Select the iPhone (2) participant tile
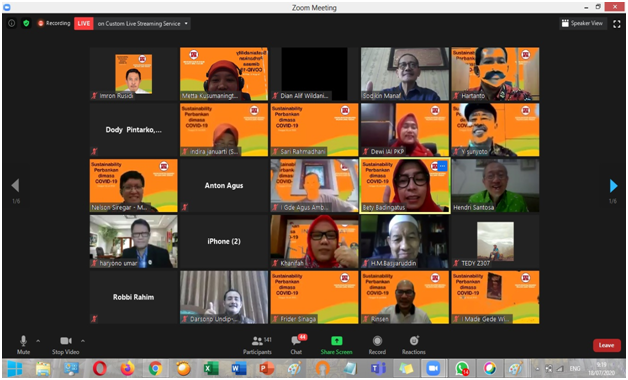628x380 pixels. pos(224,241)
